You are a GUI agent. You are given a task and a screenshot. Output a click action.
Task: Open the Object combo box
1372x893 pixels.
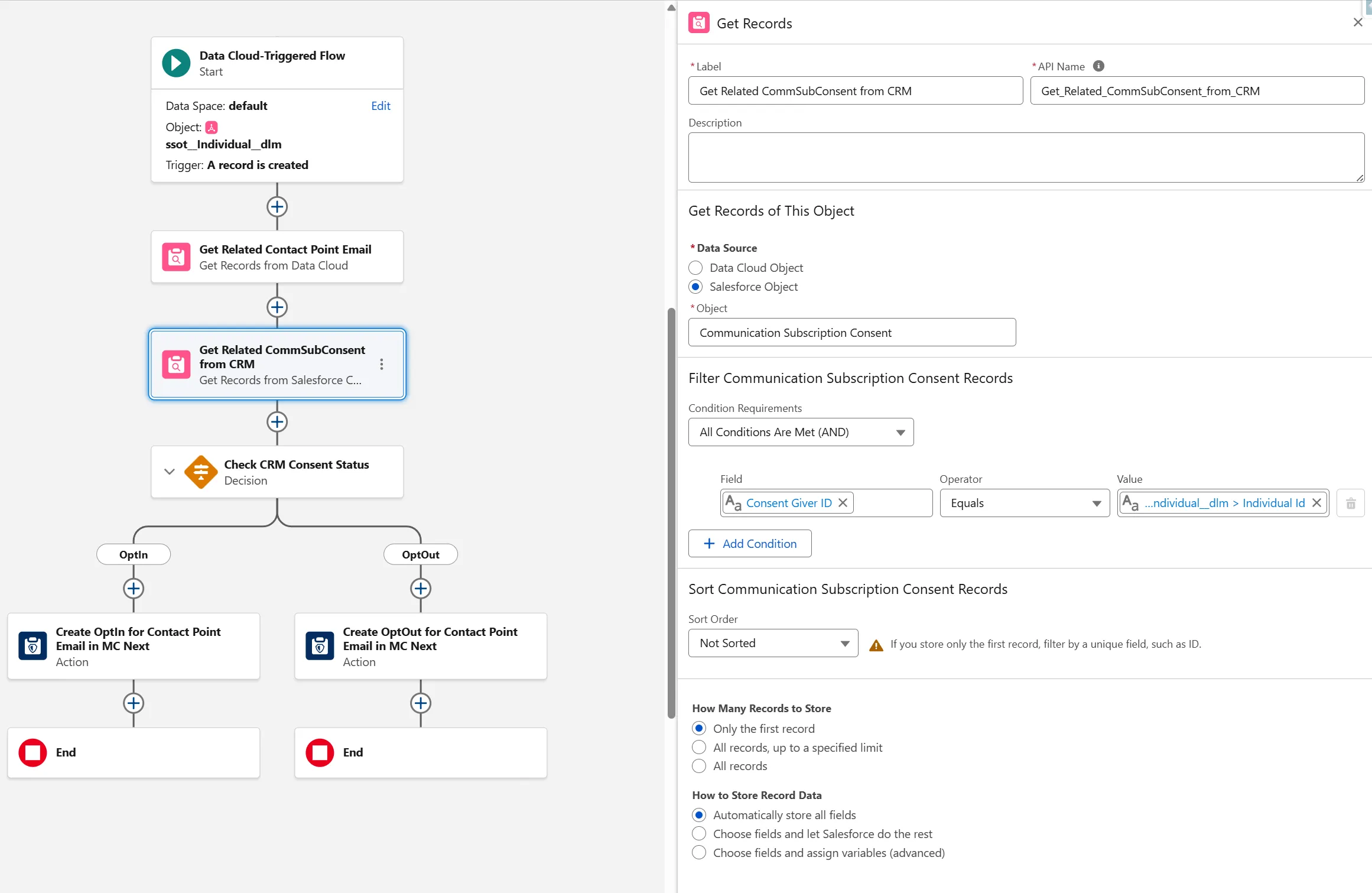click(851, 333)
